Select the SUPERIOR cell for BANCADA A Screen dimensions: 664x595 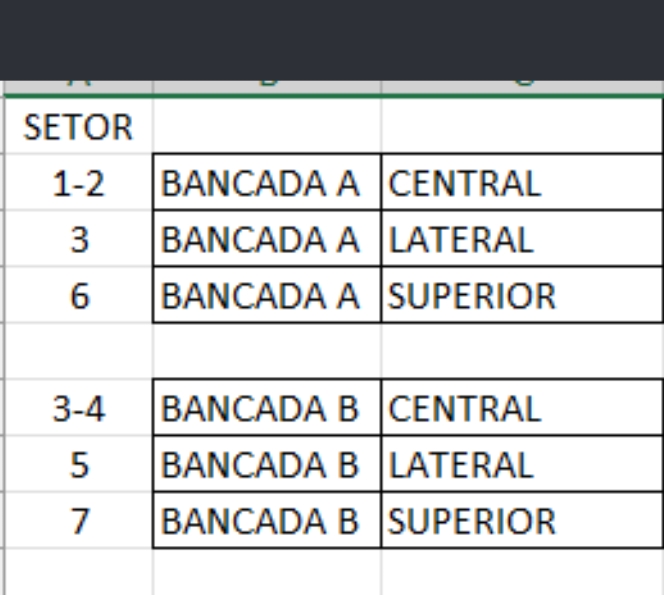point(523,295)
